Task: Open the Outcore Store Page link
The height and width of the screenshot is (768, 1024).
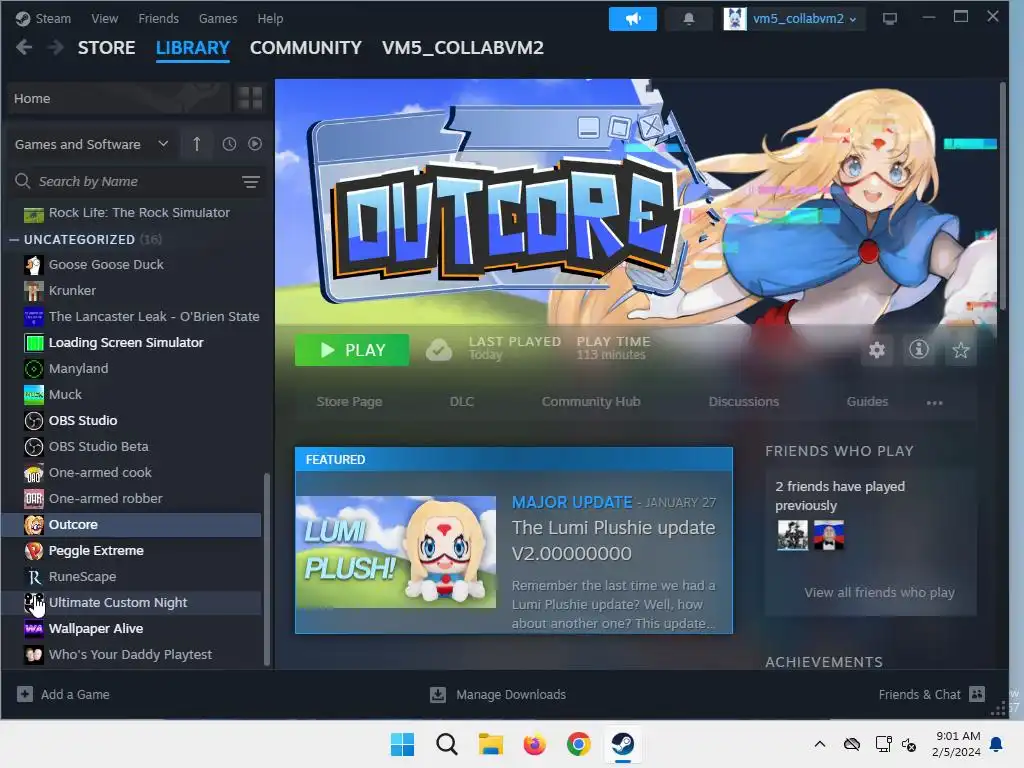Action: (x=349, y=402)
